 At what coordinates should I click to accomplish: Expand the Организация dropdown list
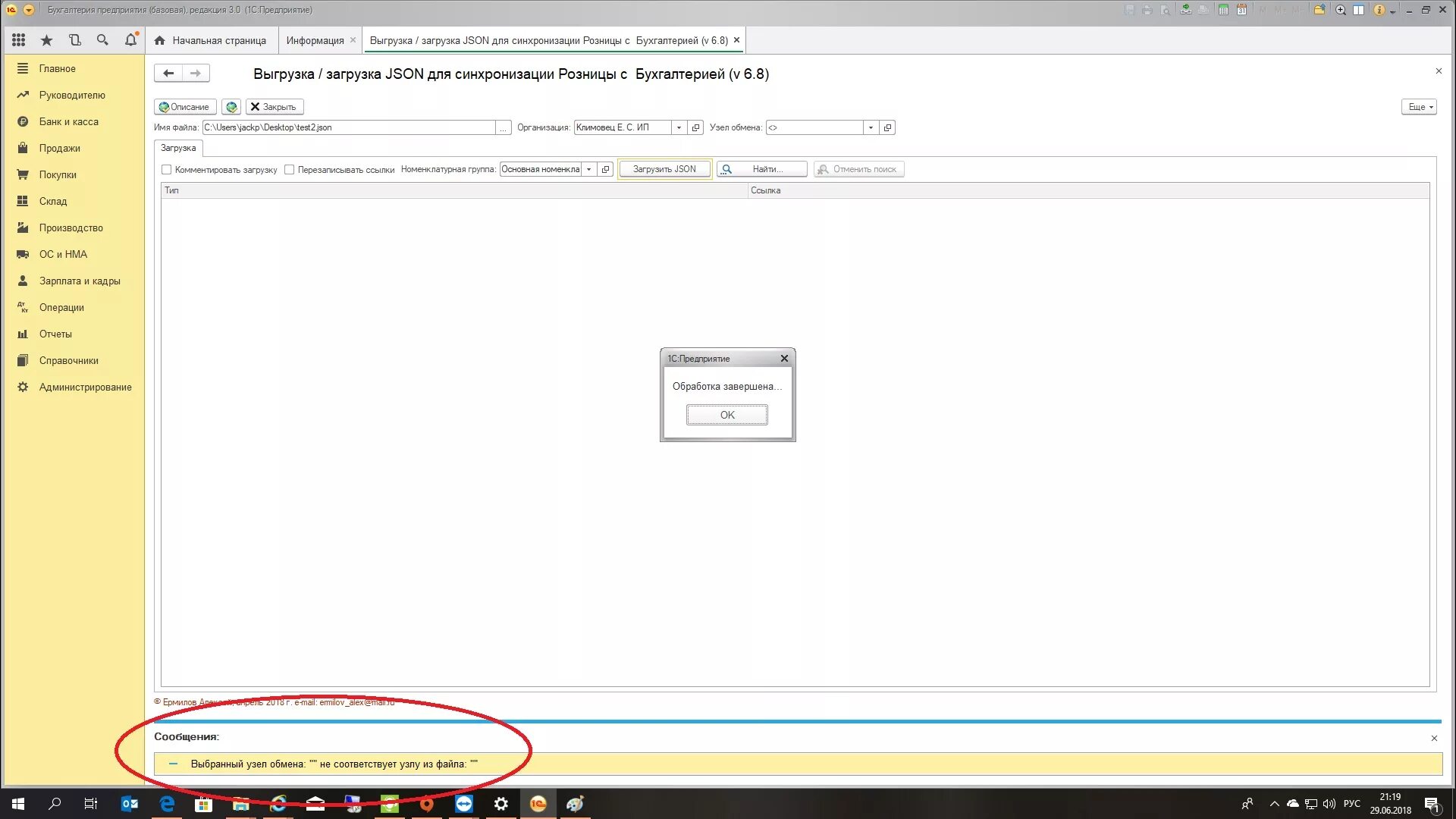tap(679, 127)
